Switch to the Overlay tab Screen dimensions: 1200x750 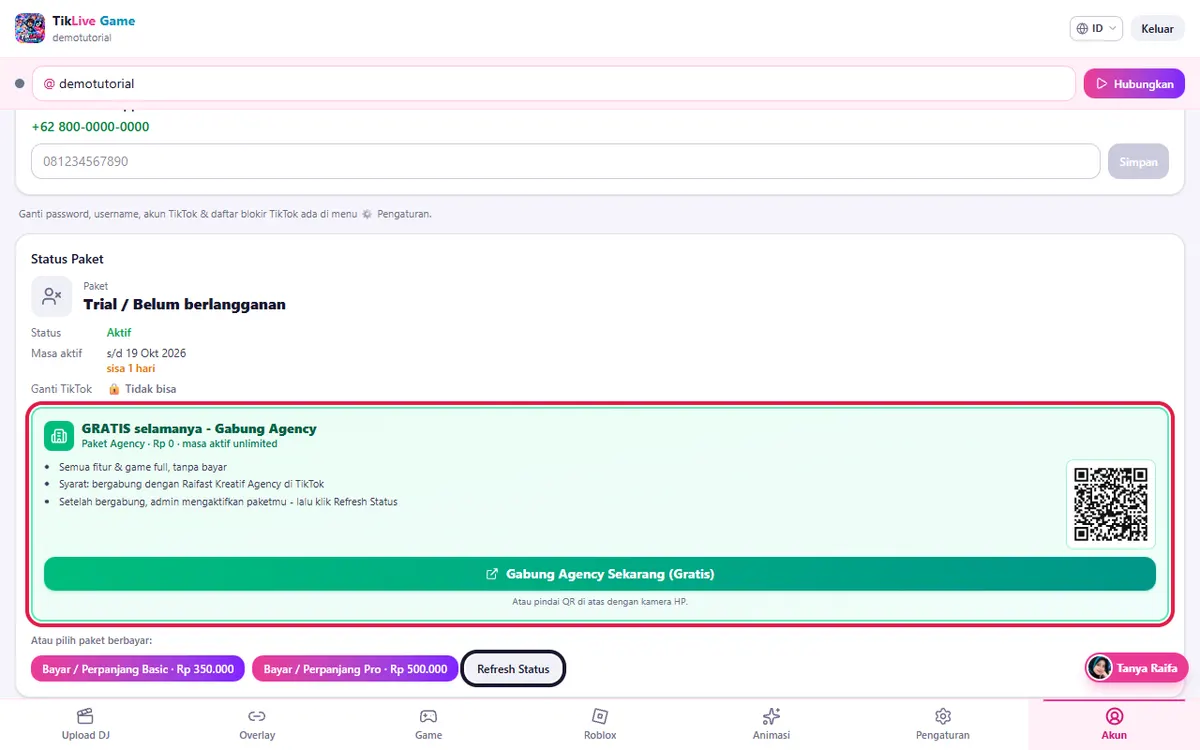[x=257, y=725]
